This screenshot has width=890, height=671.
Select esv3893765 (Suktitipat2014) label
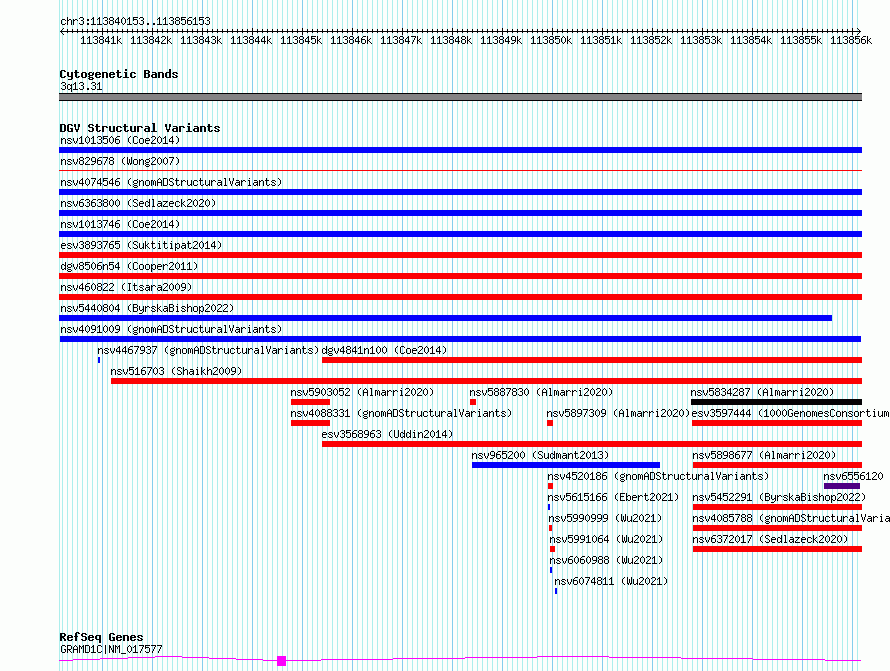tap(141, 245)
